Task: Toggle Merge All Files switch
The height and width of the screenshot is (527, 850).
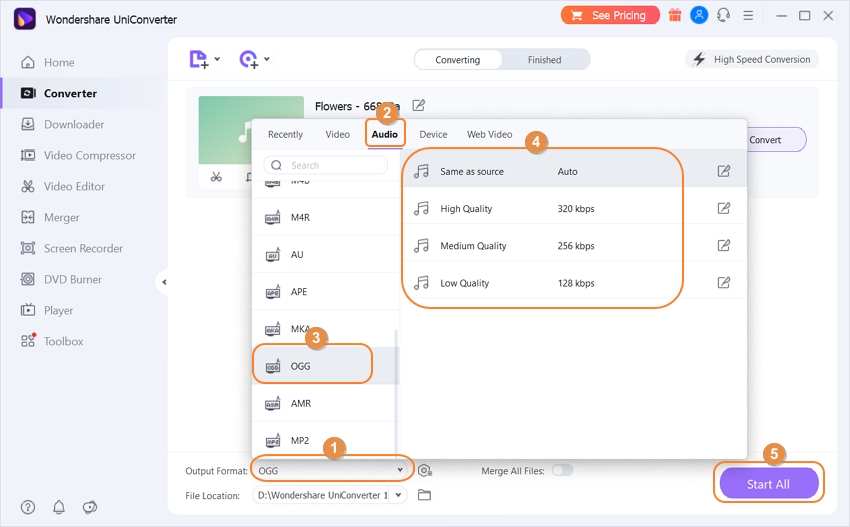Action: (562, 470)
